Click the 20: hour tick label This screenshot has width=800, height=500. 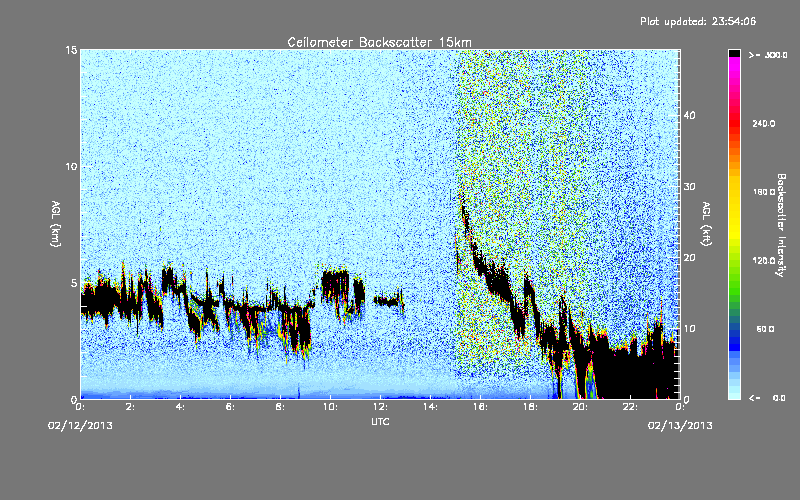tap(581, 407)
